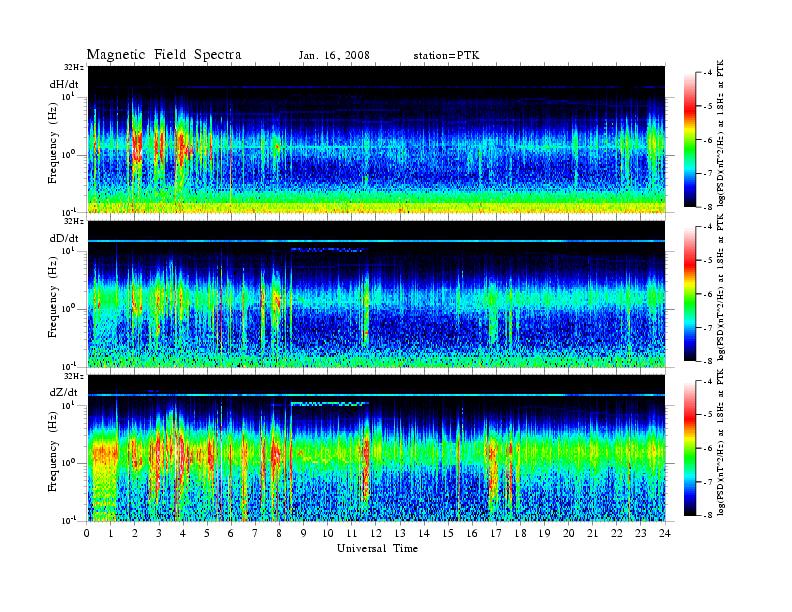Click the '32Hz' label above dH/dt panel
Image resolution: width=792 pixels, height=612 pixels.
pos(74,67)
